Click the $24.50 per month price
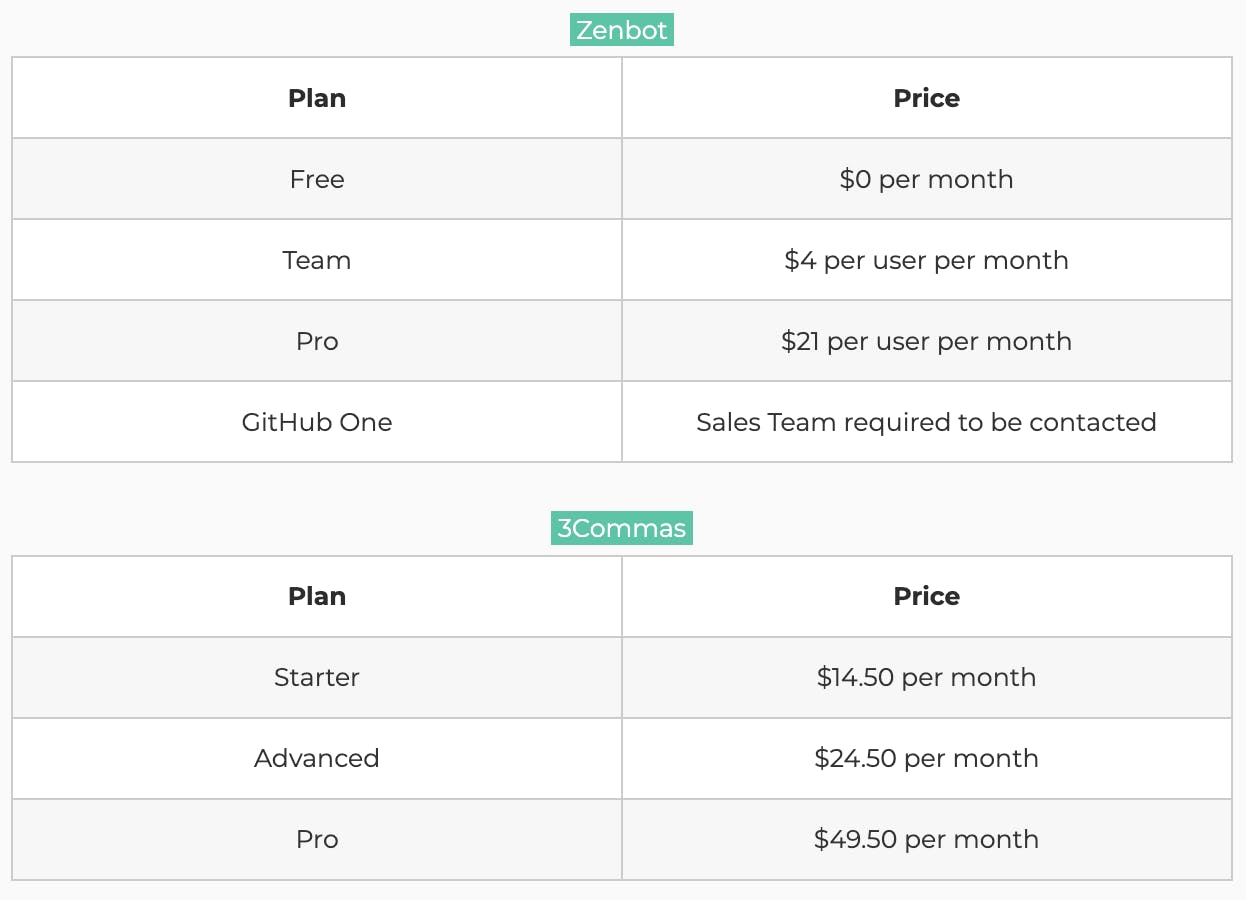This screenshot has width=1246, height=900. pyautogui.click(x=927, y=758)
